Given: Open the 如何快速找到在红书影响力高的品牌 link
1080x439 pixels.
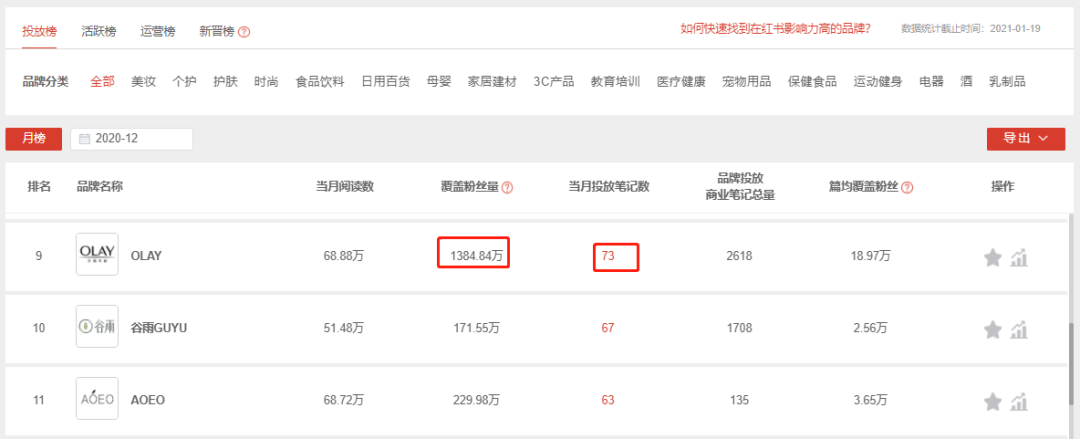Looking at the screenshot, I should (775, 29).
